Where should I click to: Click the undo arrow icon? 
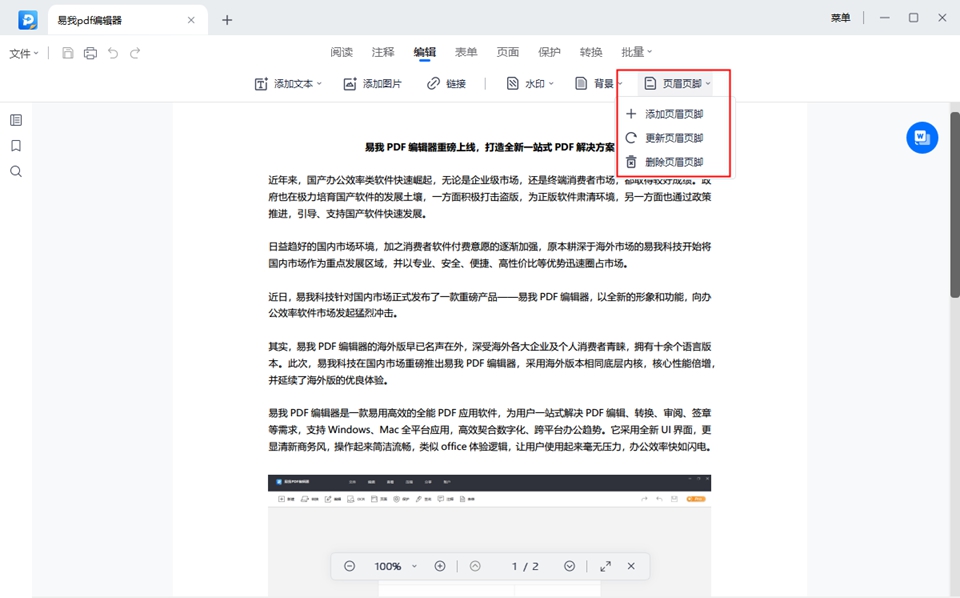pos(113,53)
